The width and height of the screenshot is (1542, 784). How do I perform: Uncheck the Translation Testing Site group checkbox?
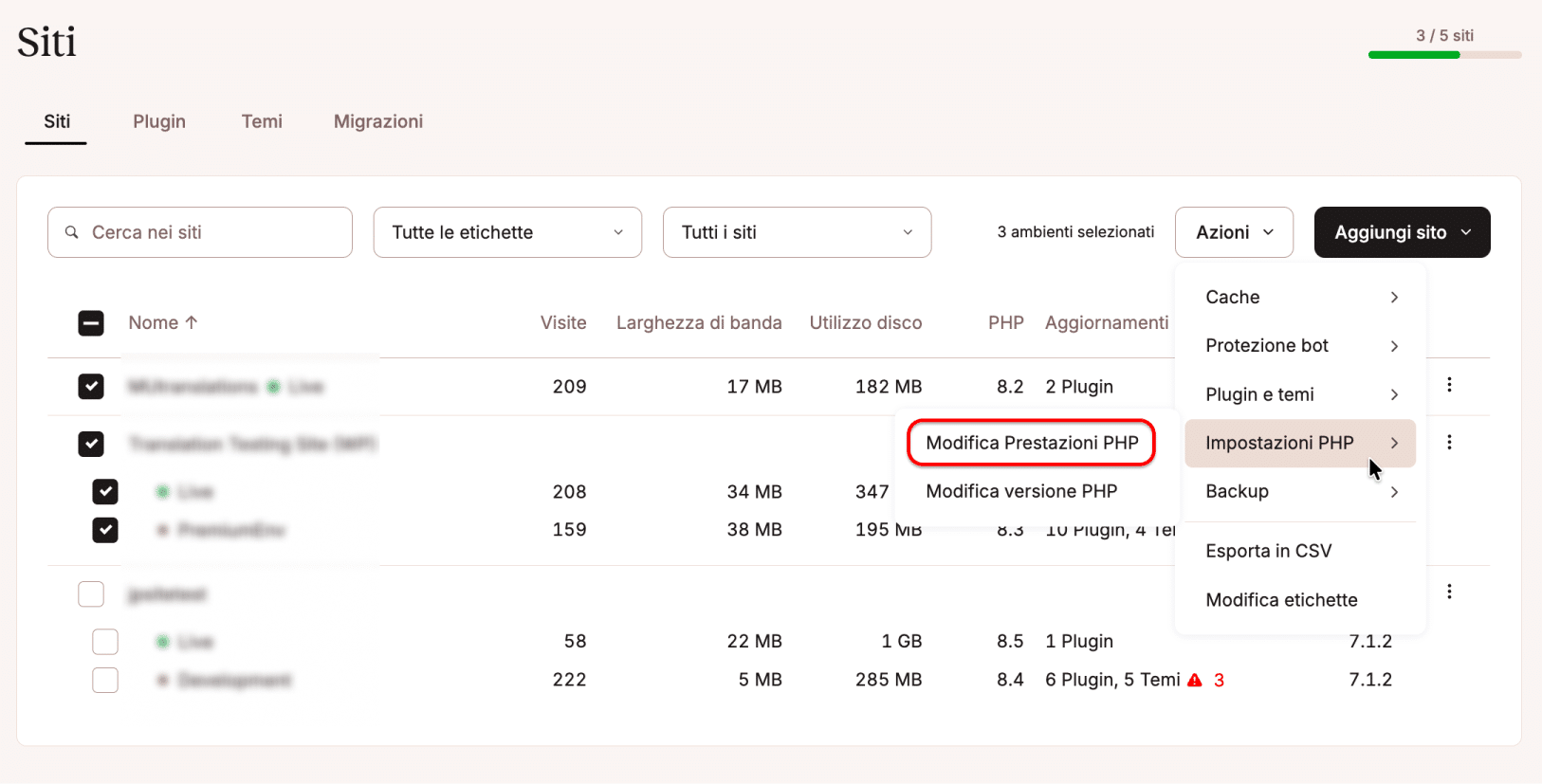91,444
